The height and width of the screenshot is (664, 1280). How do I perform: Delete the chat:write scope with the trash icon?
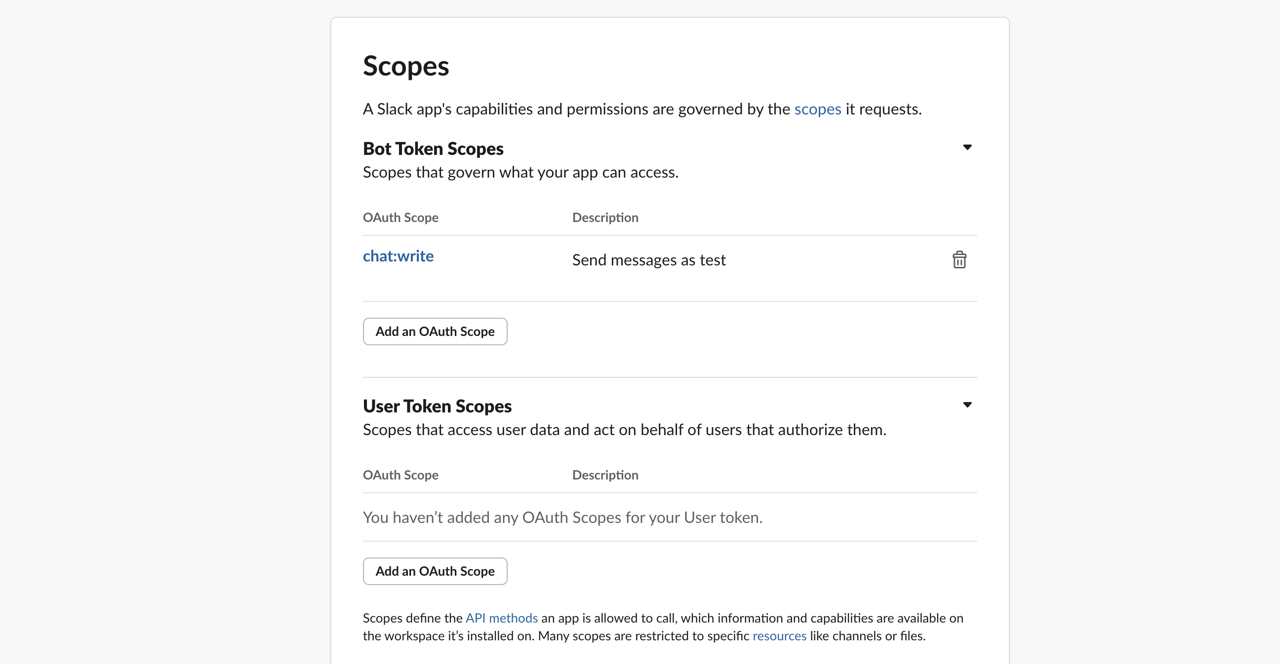tap(959, 260)
